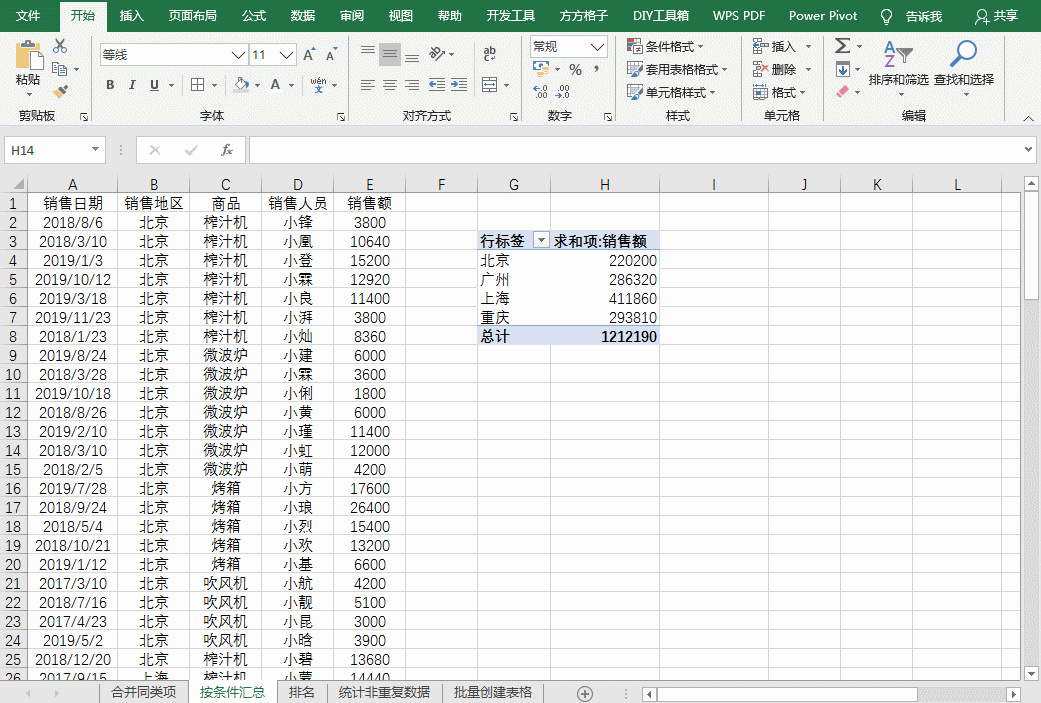Click the wén phonetic guide icon
The height and width of the screenshot is (703, 1041).
319,85
